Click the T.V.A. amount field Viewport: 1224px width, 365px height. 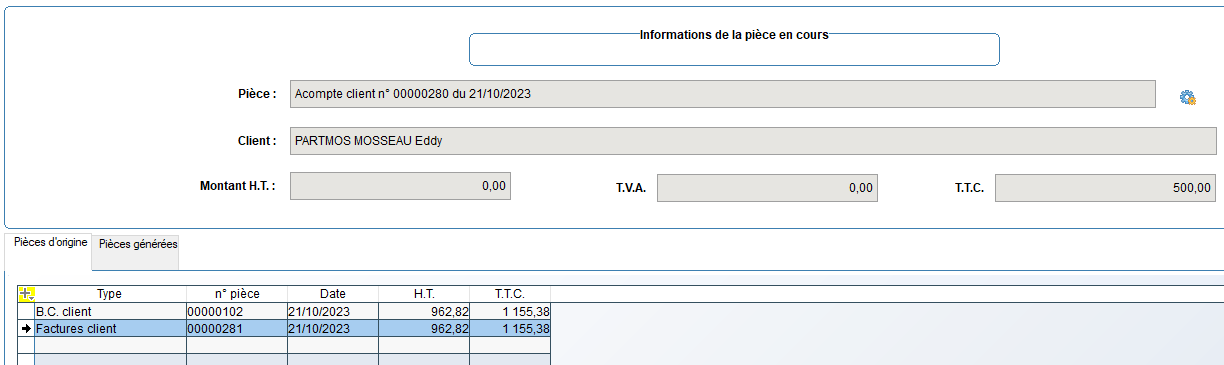[767, 187]
